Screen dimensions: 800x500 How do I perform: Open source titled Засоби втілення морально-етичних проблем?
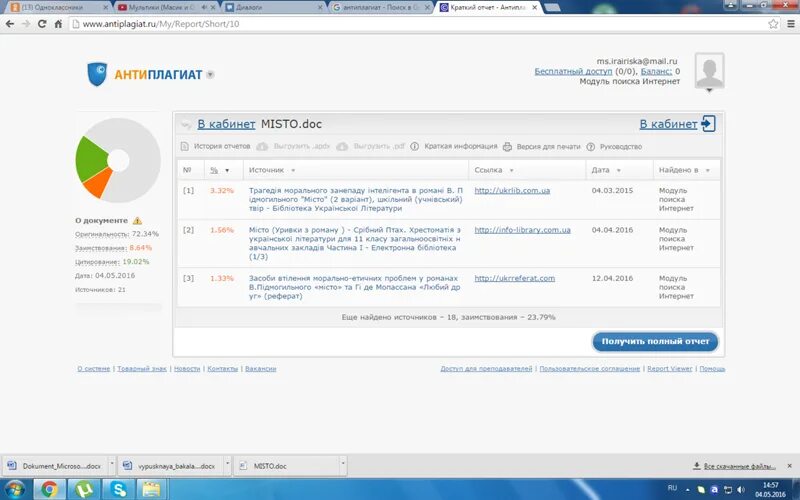pos(354,287)
